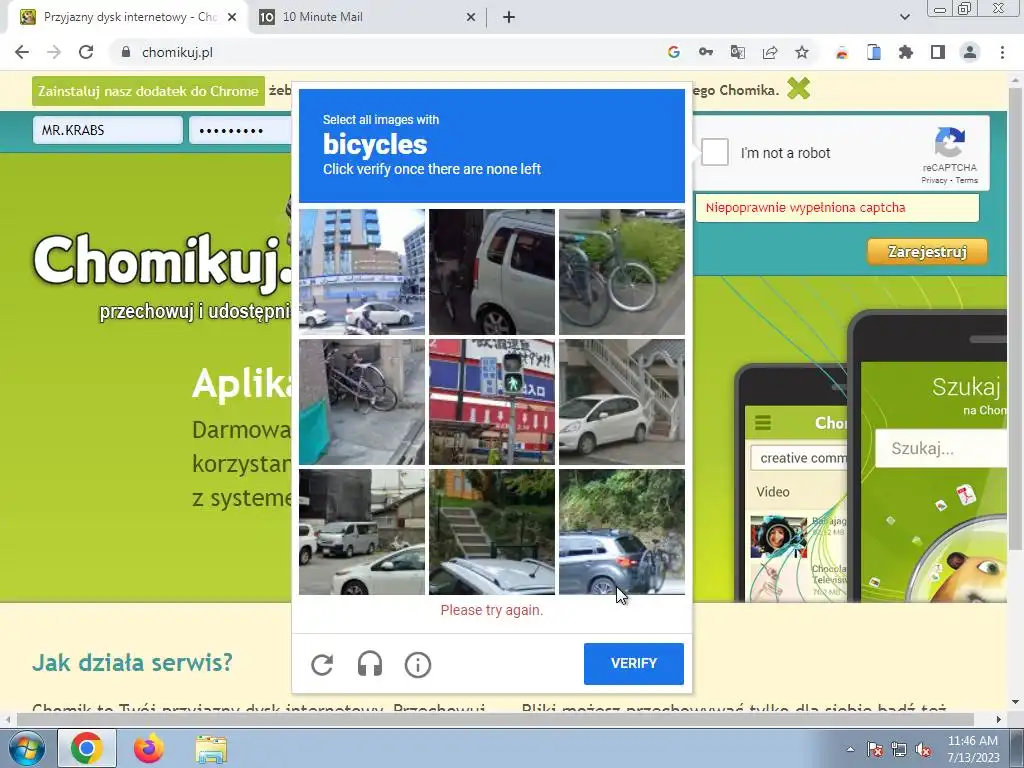Open the Chrome profile avatar

[x=970, y=52]
